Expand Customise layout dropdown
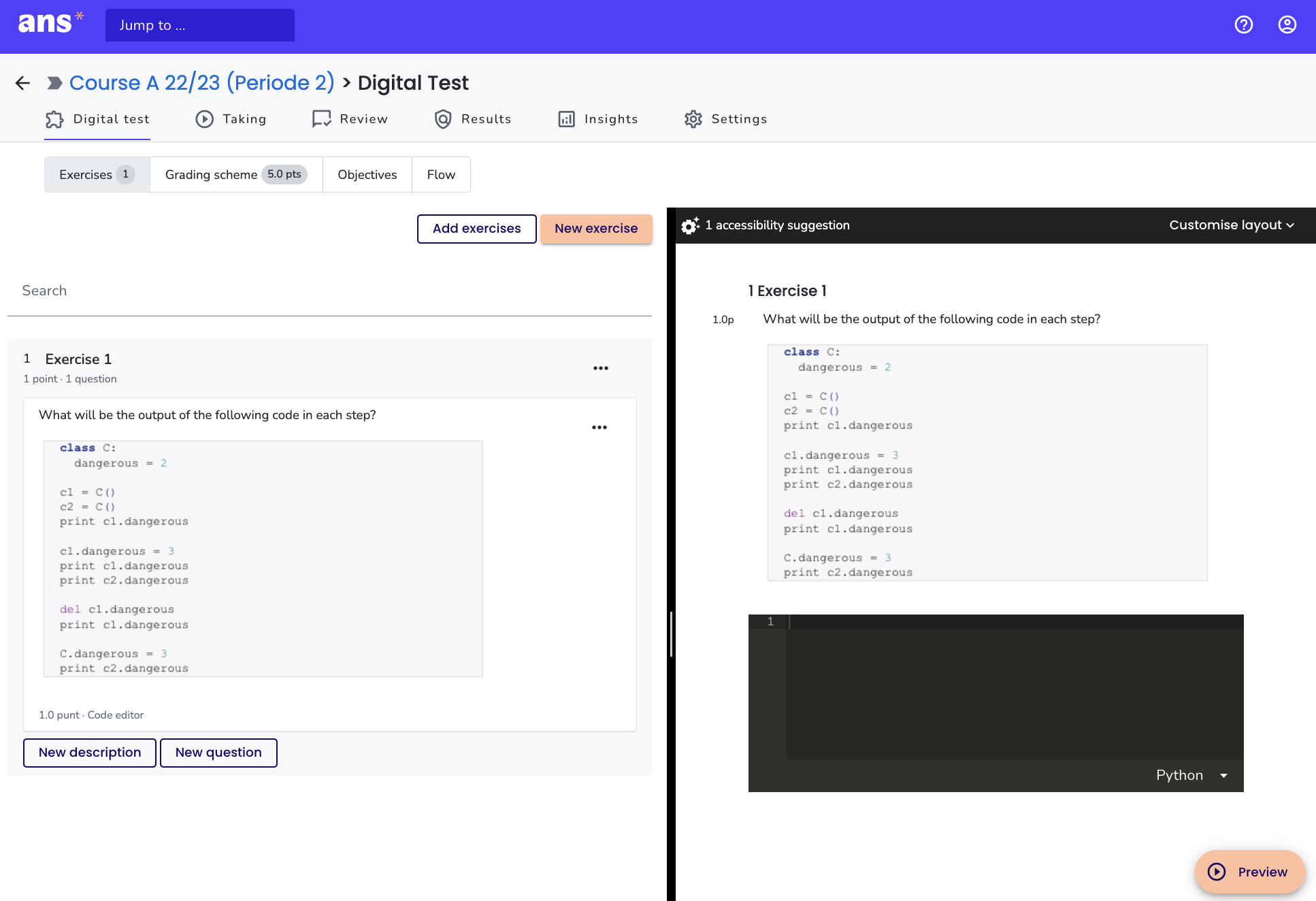The image size is (1316, 901). coord(1232,225)
